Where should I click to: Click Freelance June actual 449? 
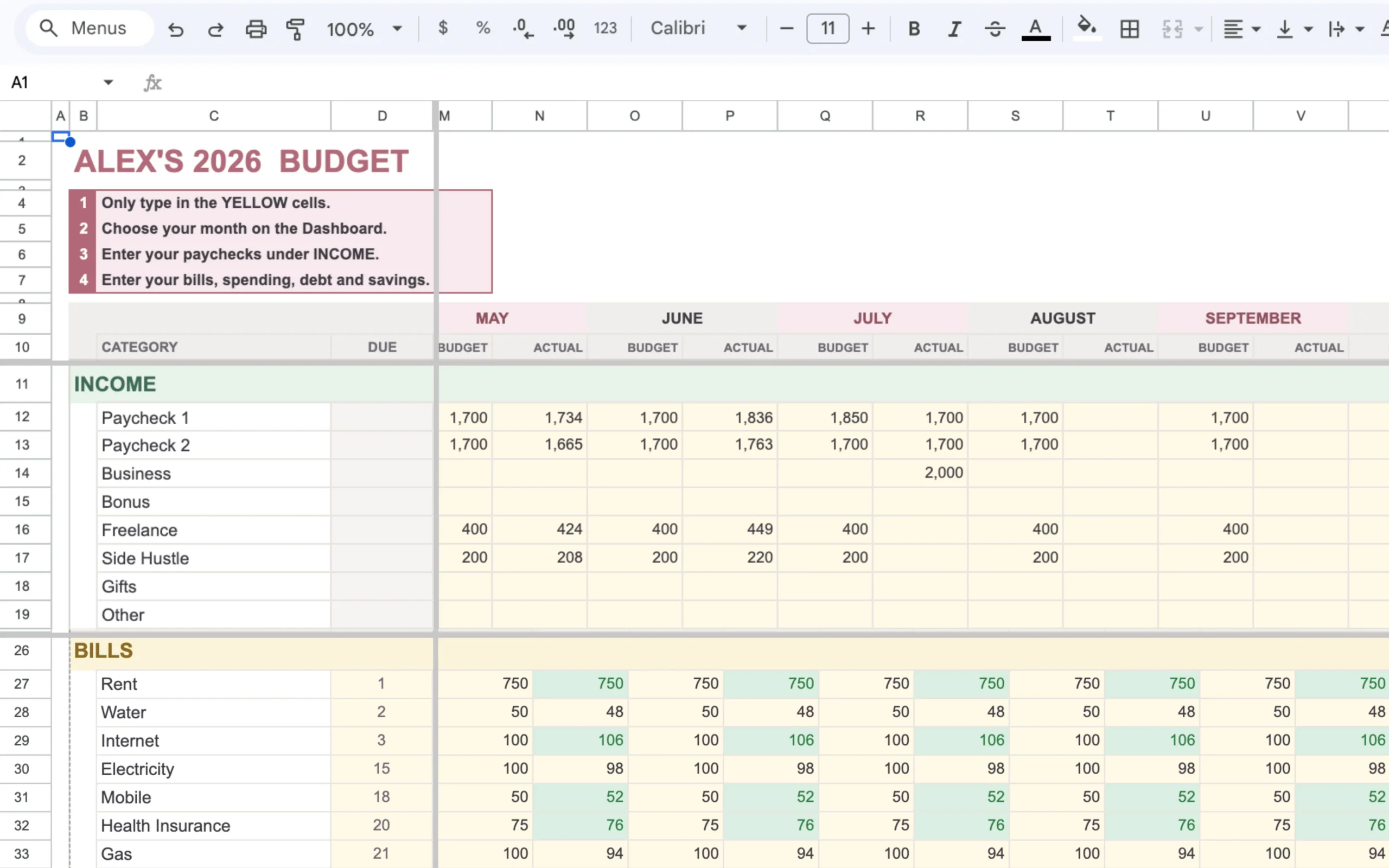(x=730, y=529)
